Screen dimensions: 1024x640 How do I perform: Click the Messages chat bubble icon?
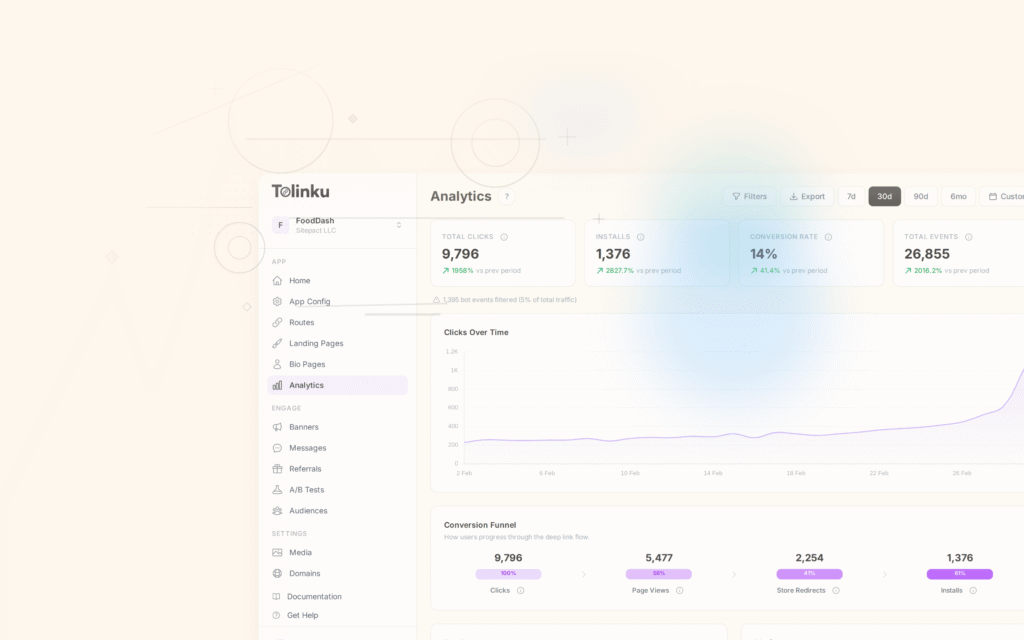coord(277,448)
